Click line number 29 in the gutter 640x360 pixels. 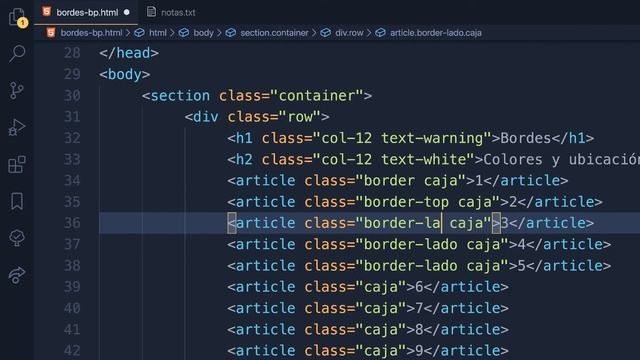point(72,74)
